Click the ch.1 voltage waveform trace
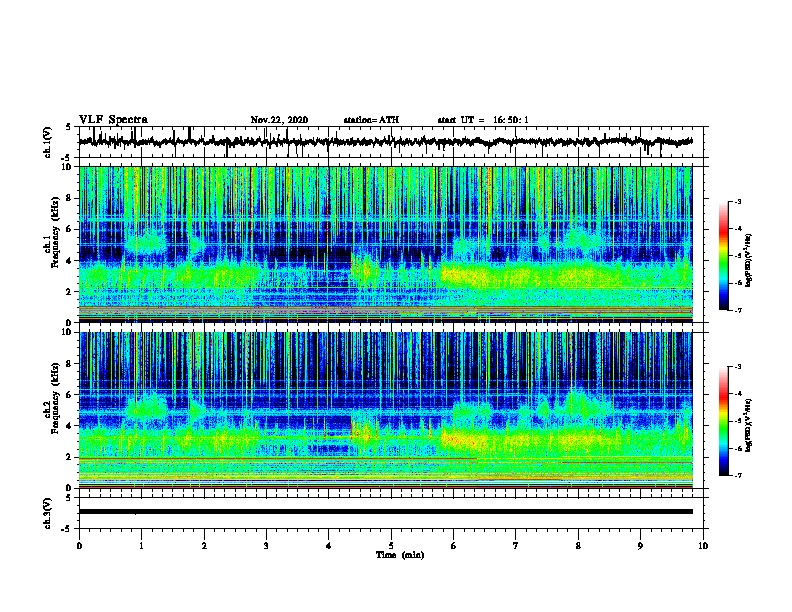This screenshot has width=792, height=612. pyautogui.click(x=385, y=142)
